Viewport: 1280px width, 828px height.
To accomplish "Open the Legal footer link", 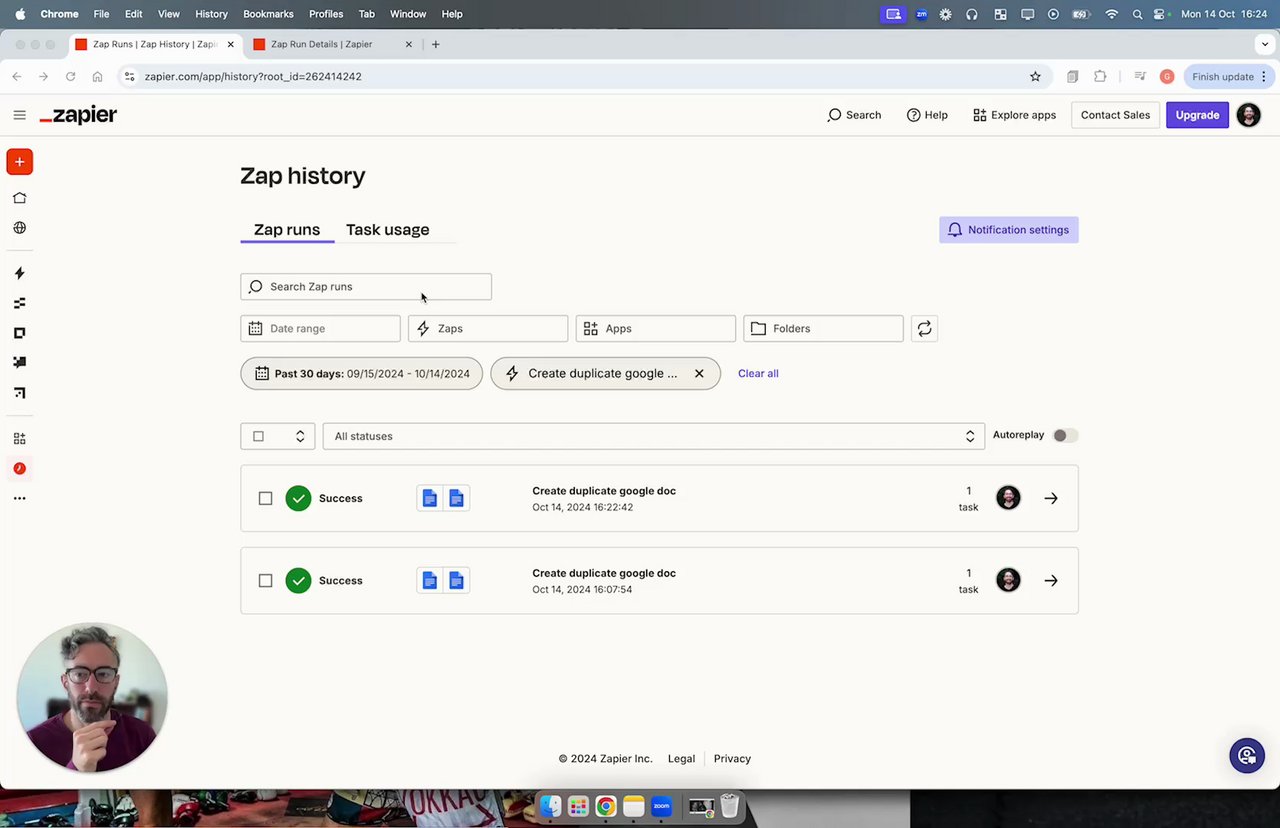I will click(x=681, y=758).
